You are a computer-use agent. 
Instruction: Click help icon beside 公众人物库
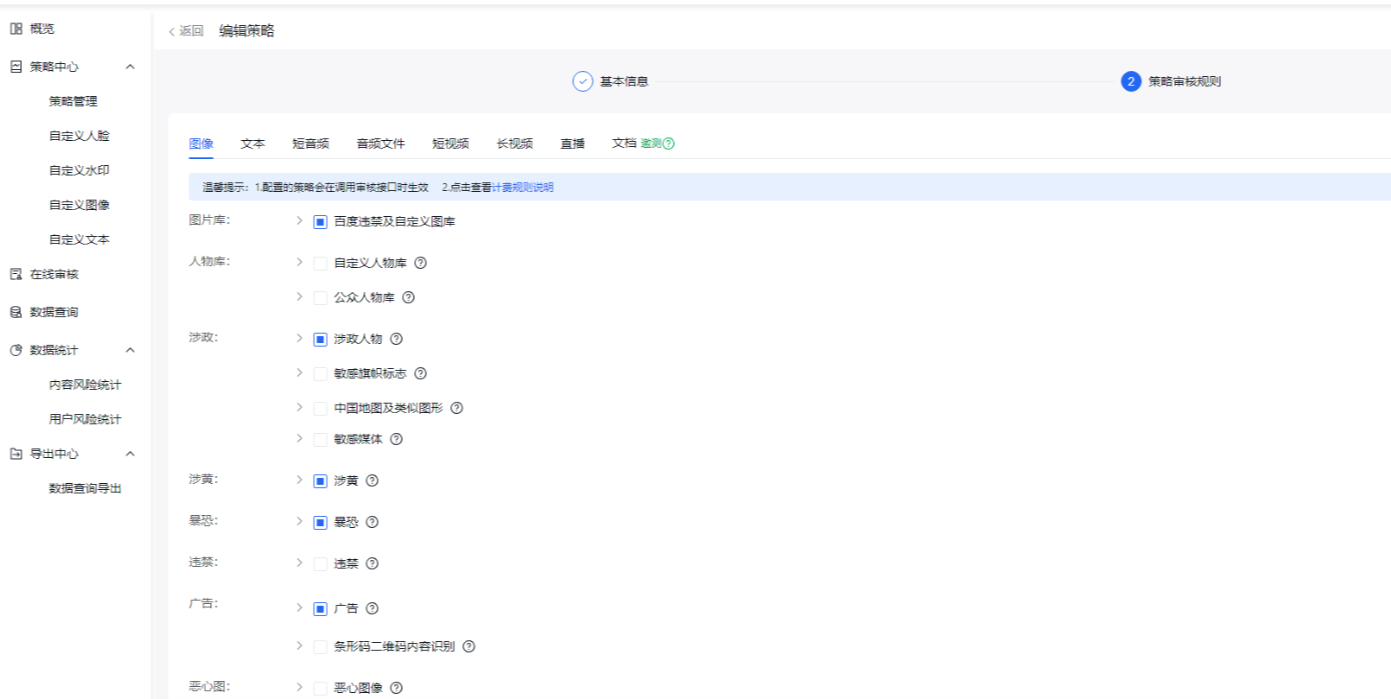click(x=408, y=297)
